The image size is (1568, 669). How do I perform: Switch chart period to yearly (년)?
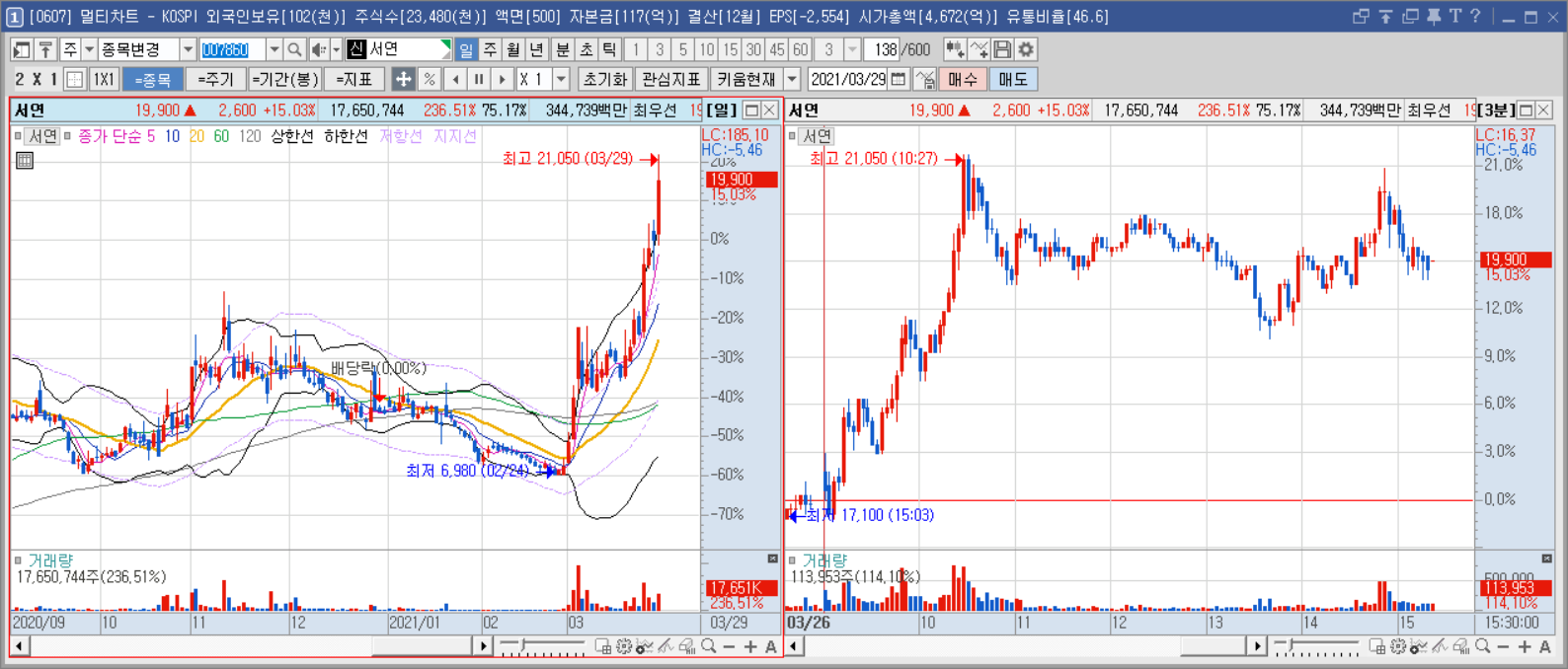click(x=536, y=49)
